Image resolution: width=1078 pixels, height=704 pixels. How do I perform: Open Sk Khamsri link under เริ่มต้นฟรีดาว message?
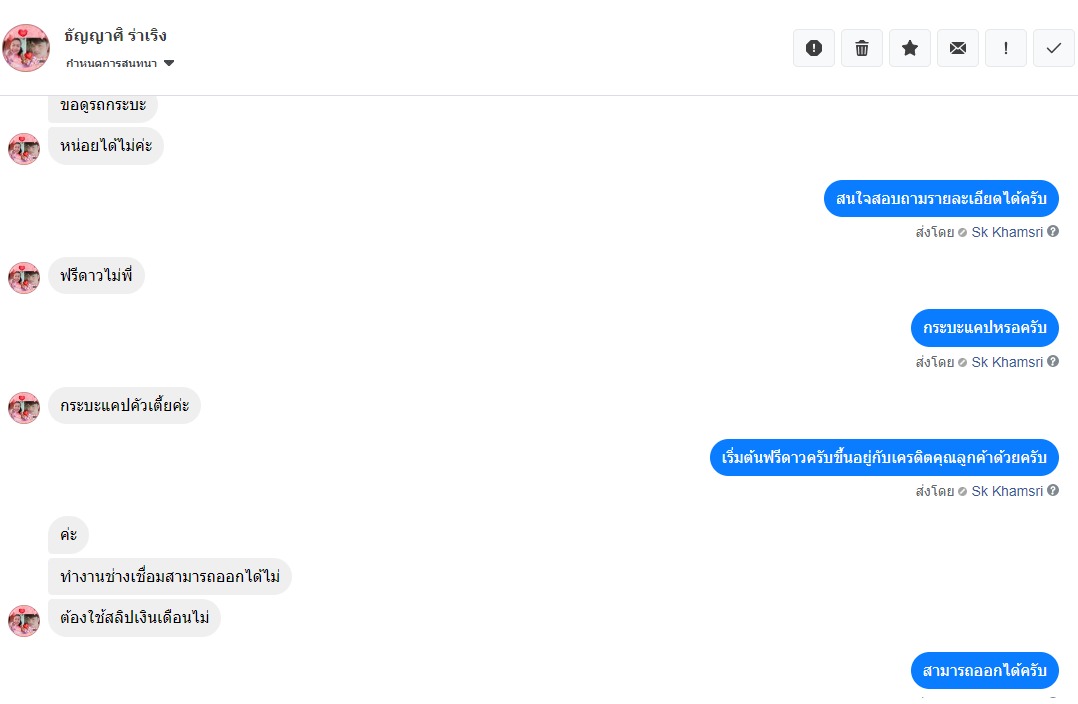click(1006, 492)
